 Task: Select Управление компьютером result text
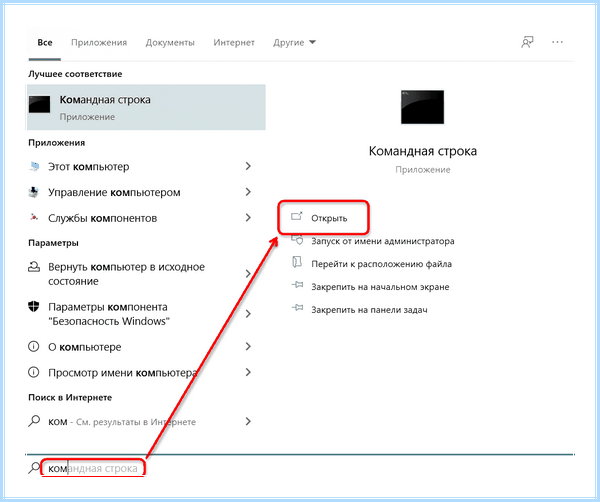(114, 192)
